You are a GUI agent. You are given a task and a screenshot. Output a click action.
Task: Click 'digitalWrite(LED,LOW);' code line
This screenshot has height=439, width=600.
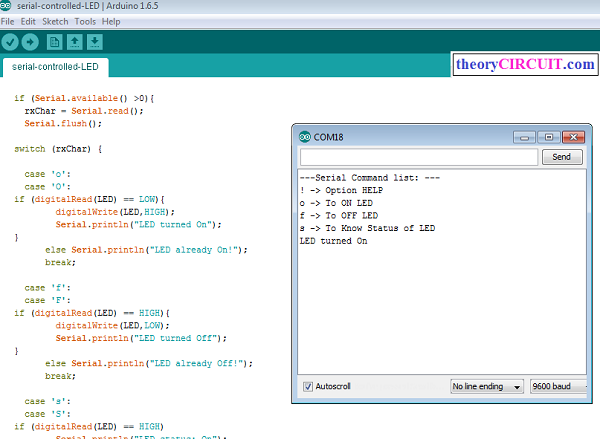coord(112,326)
